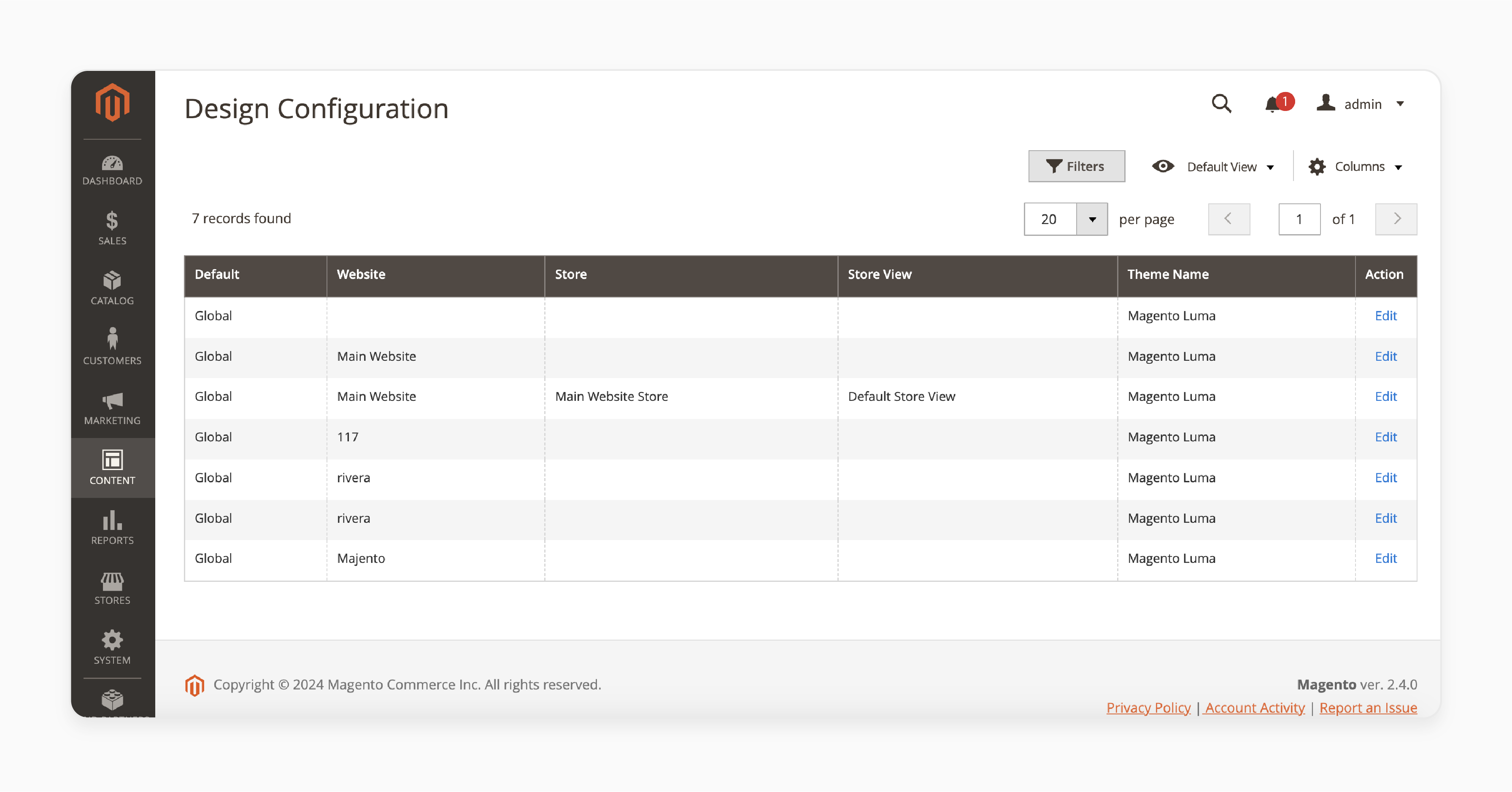1512x792 pixels.
Task: Open the Filters panel
Action: click(1077, 166)
